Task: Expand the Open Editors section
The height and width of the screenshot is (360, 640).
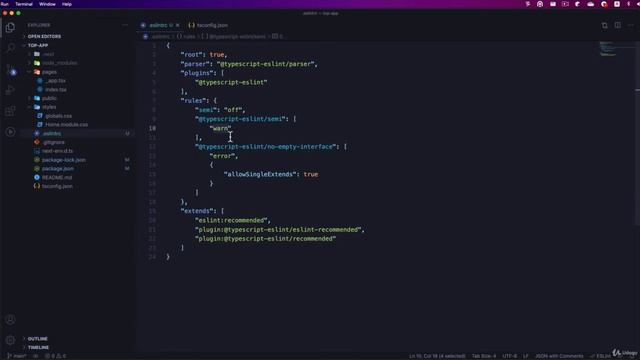Action: (44, 36)
